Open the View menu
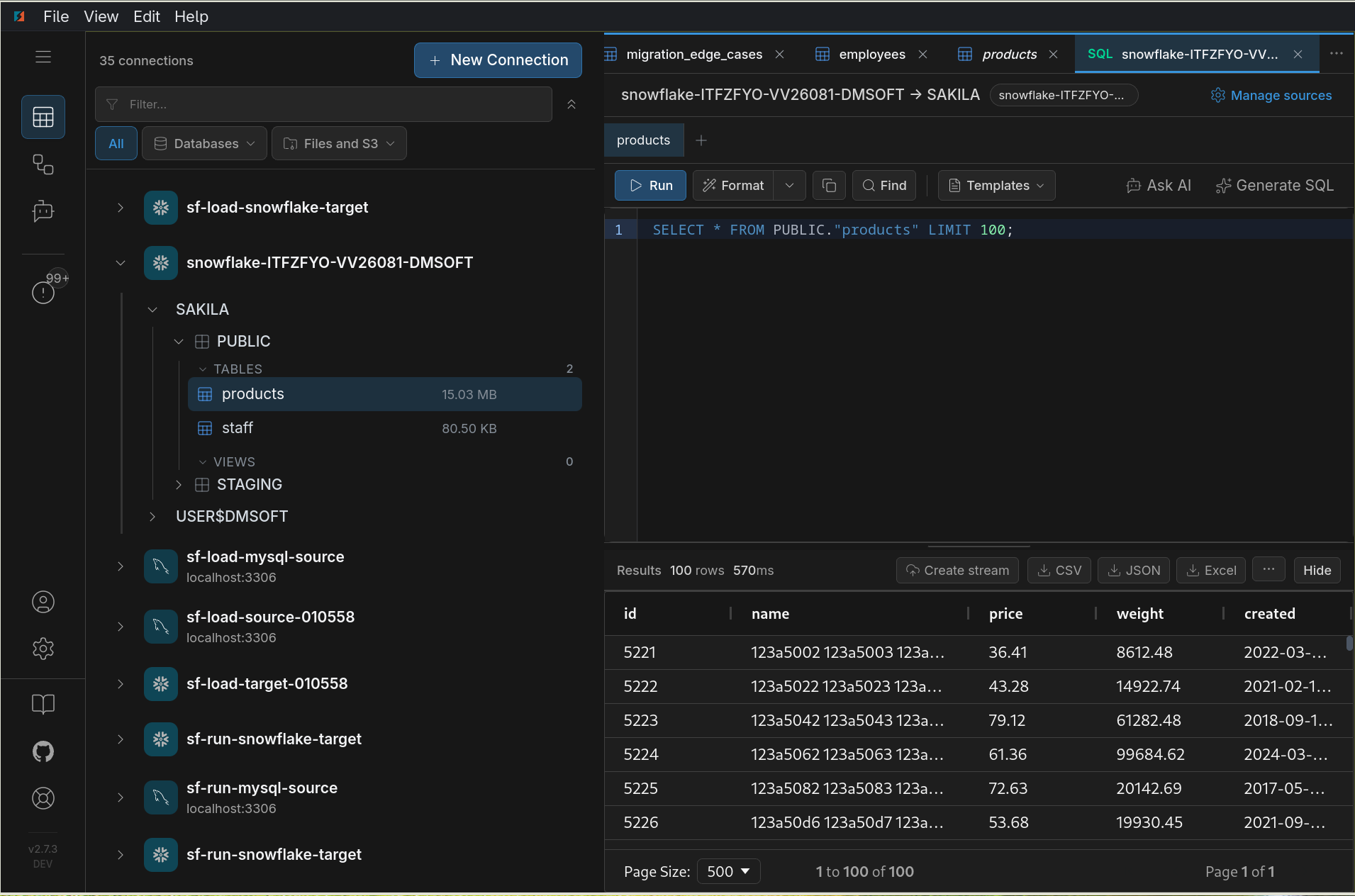Image resolution: width=1355 pixels, height=896 pixels. 101,16
